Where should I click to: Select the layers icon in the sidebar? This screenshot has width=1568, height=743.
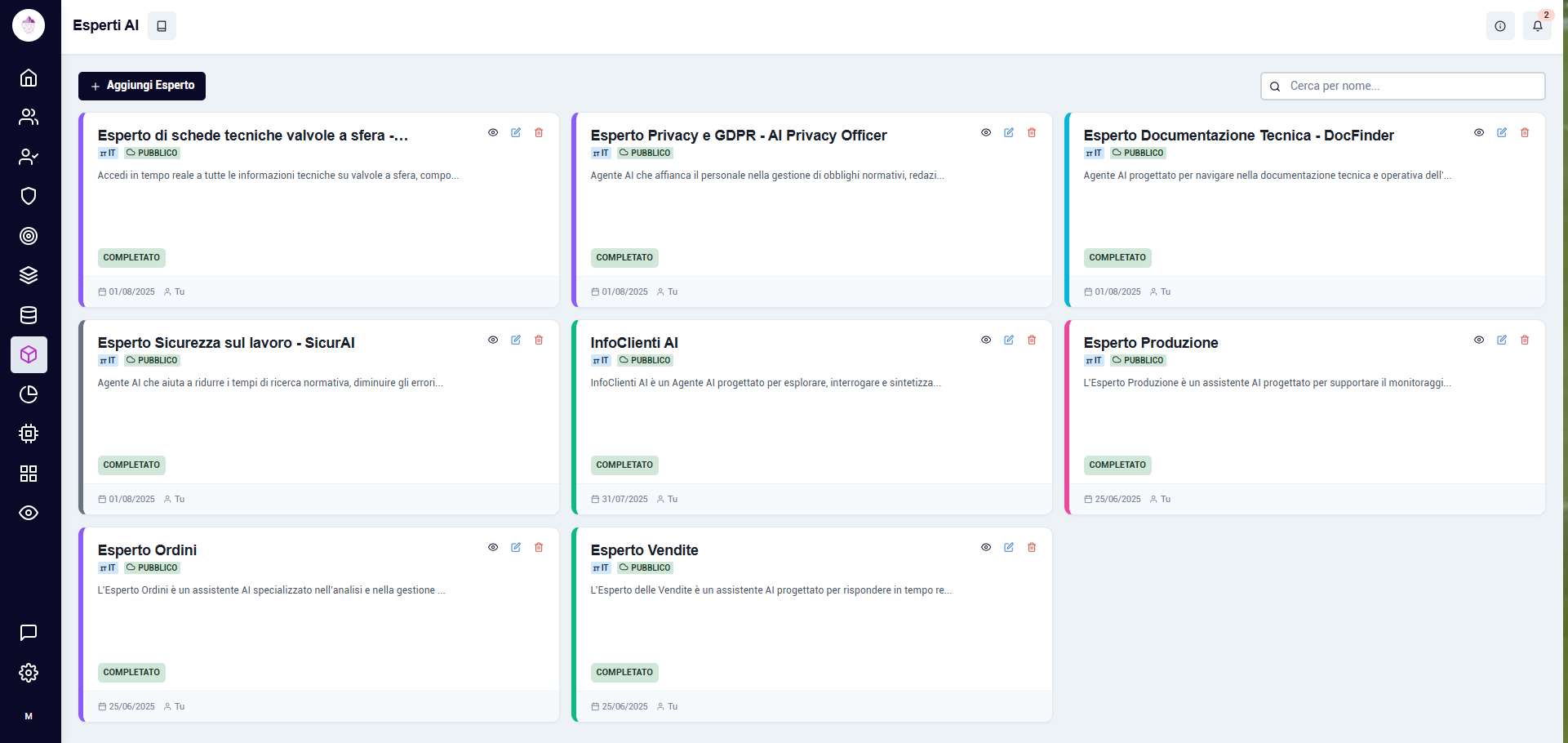pos(29,275)
